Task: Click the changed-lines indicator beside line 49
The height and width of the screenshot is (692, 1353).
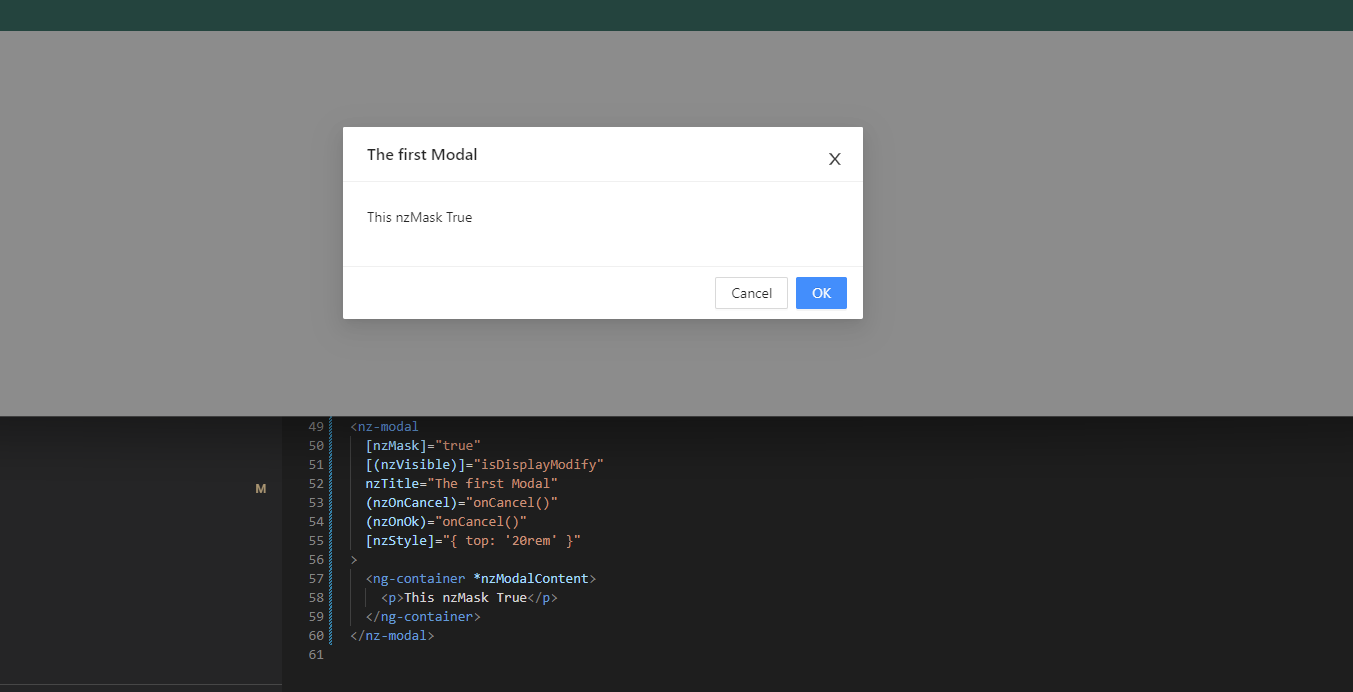Action: (332, 426)
